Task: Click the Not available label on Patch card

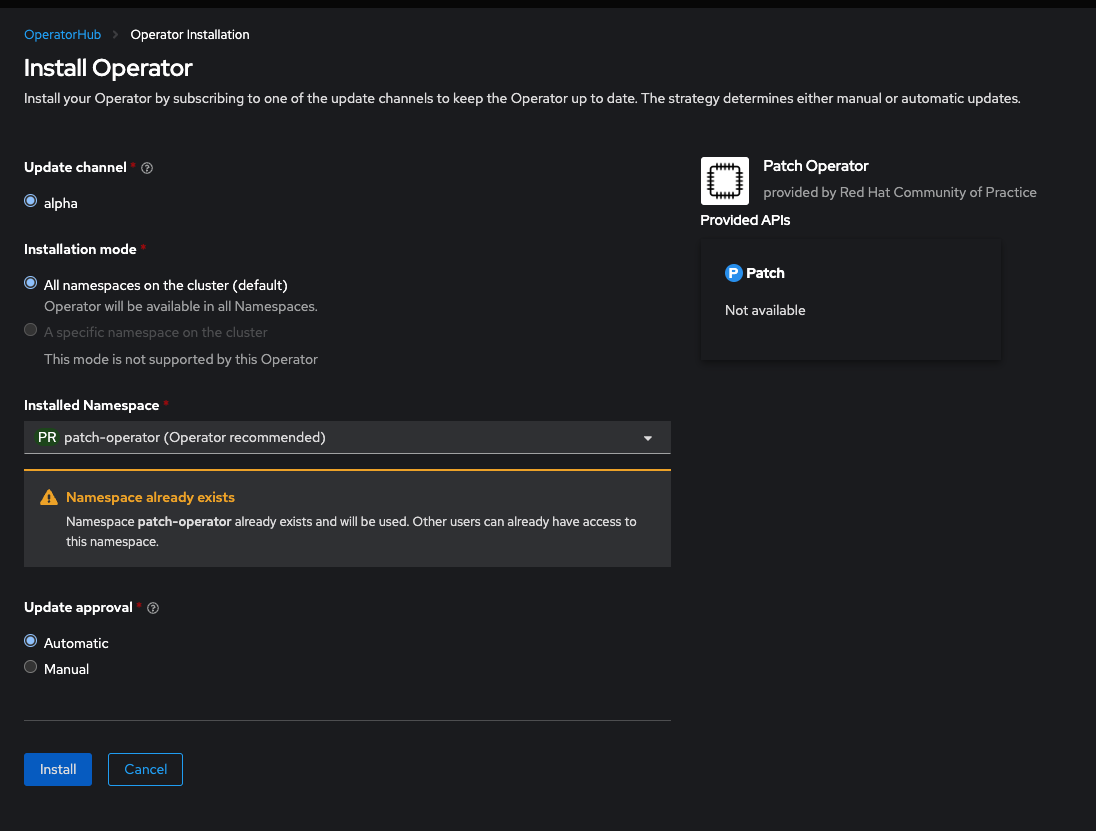Action: (x=764, y=310)
